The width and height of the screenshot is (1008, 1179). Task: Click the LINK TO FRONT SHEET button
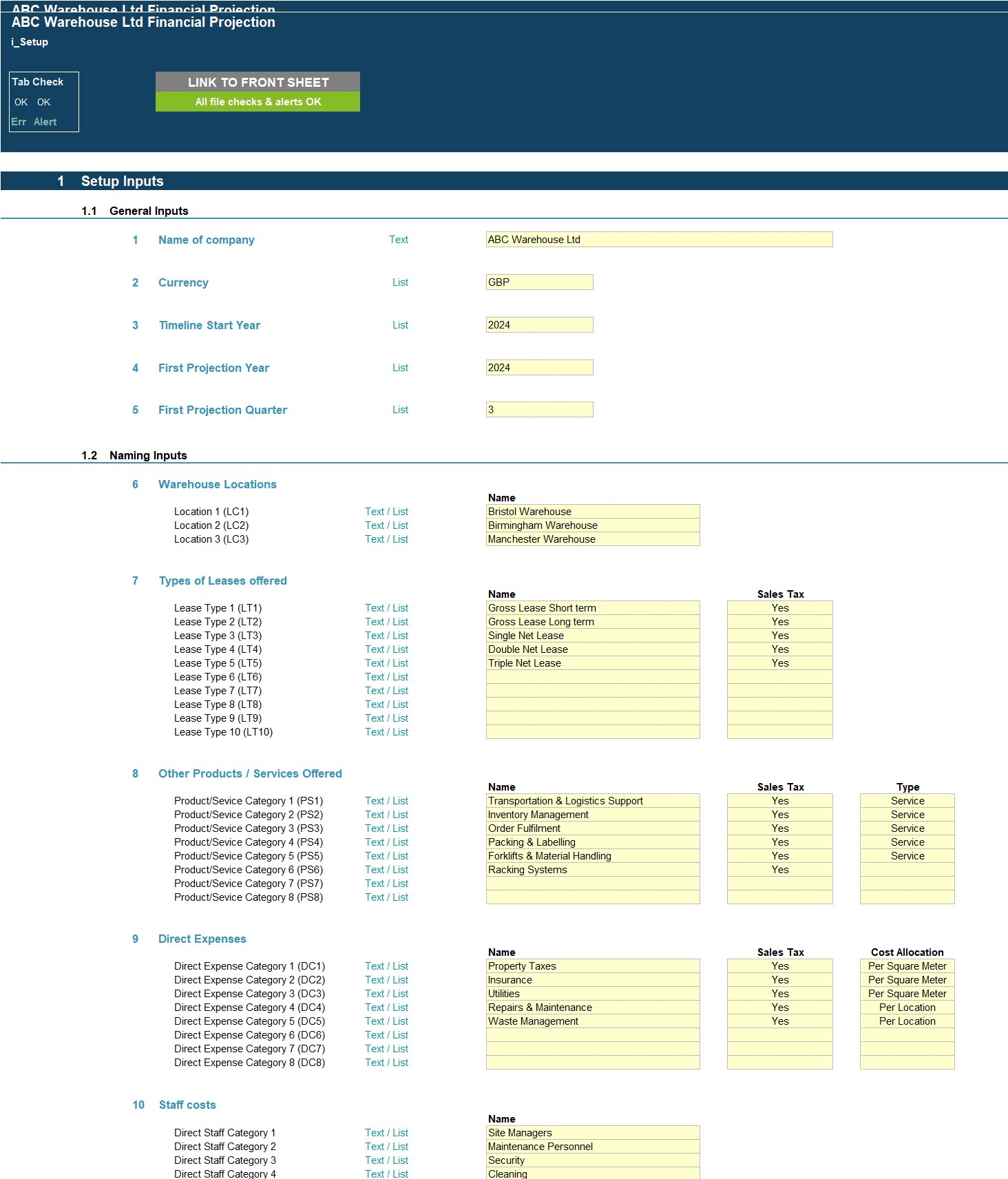coord(258,82)
